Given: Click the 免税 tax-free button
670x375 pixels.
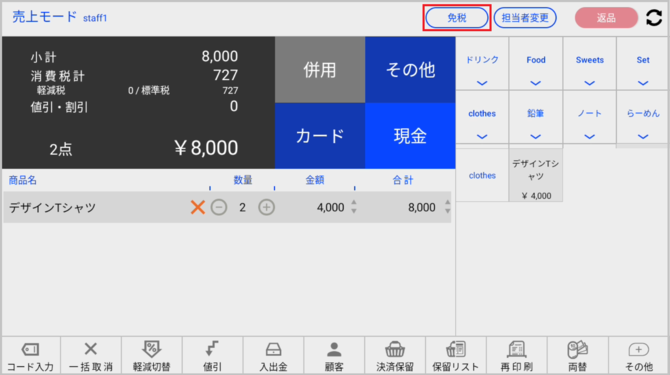Looking at the screenshot, I should (x=457, y=18).
